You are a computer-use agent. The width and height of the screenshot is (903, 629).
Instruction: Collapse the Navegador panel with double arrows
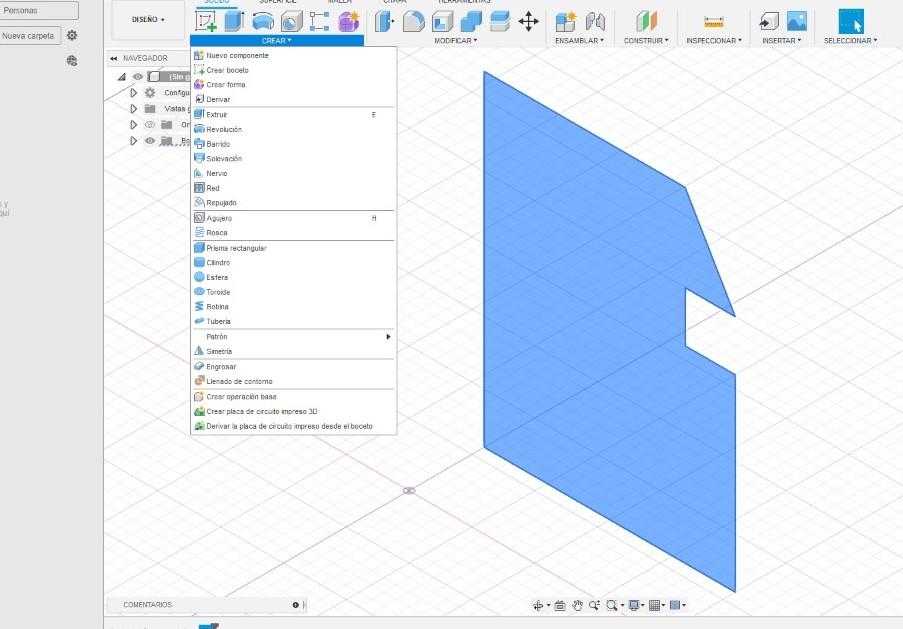(x=113, y=58)
